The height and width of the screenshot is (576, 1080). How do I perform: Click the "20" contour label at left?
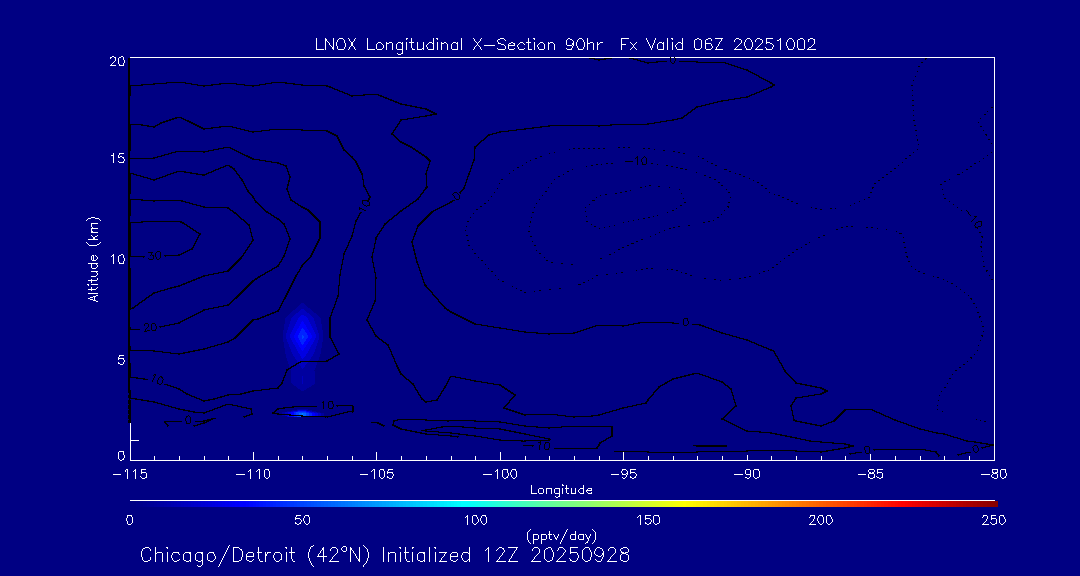tap(151, 327)
